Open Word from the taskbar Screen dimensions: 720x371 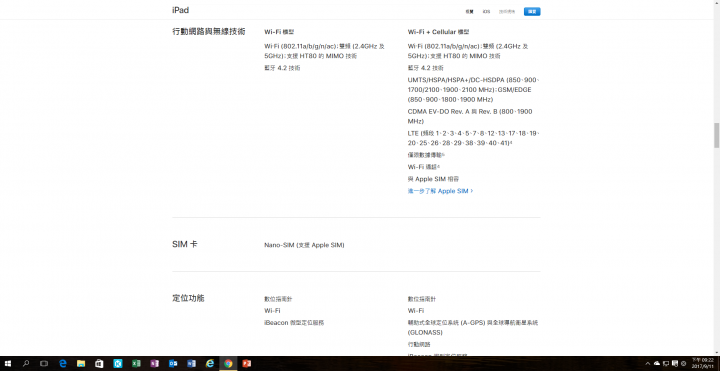pos(191,364)
